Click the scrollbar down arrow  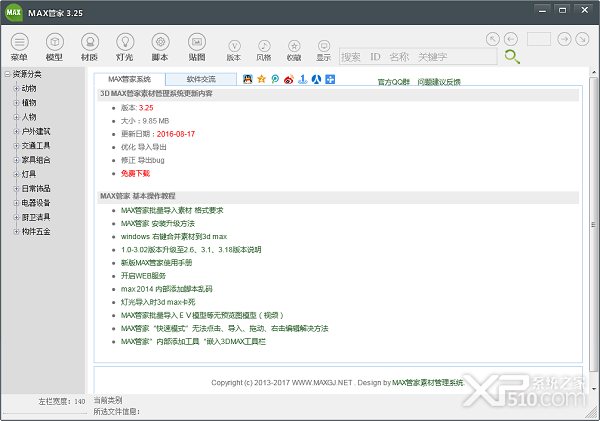coord(593,389)
